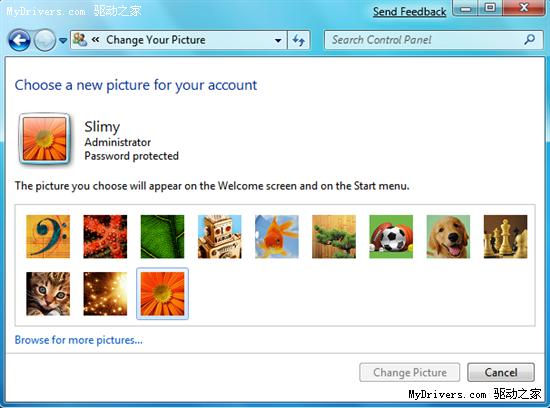Maximize the Control Panel window

(490, 8)
